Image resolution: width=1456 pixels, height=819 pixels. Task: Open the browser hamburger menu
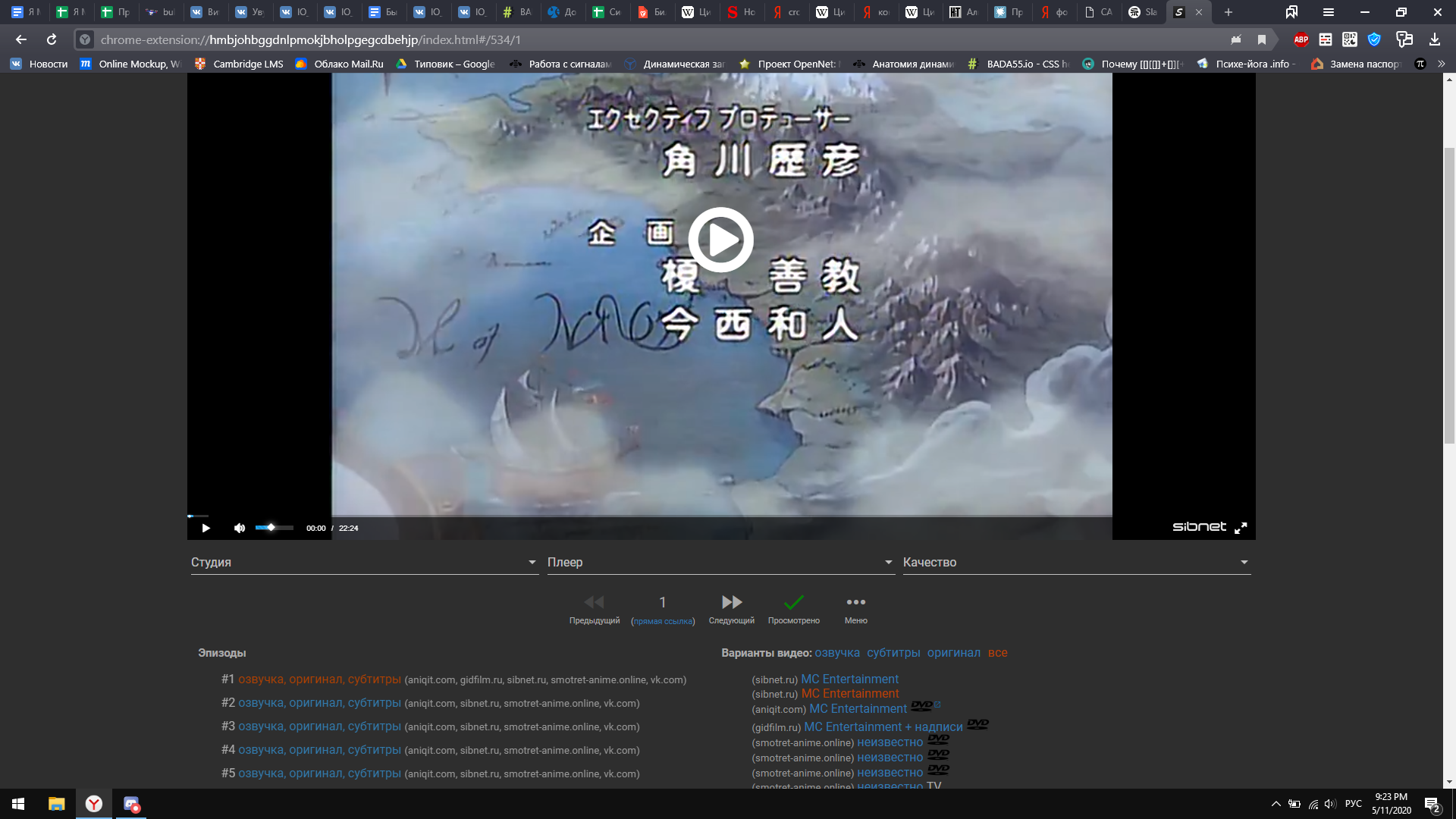(1329, 12)
